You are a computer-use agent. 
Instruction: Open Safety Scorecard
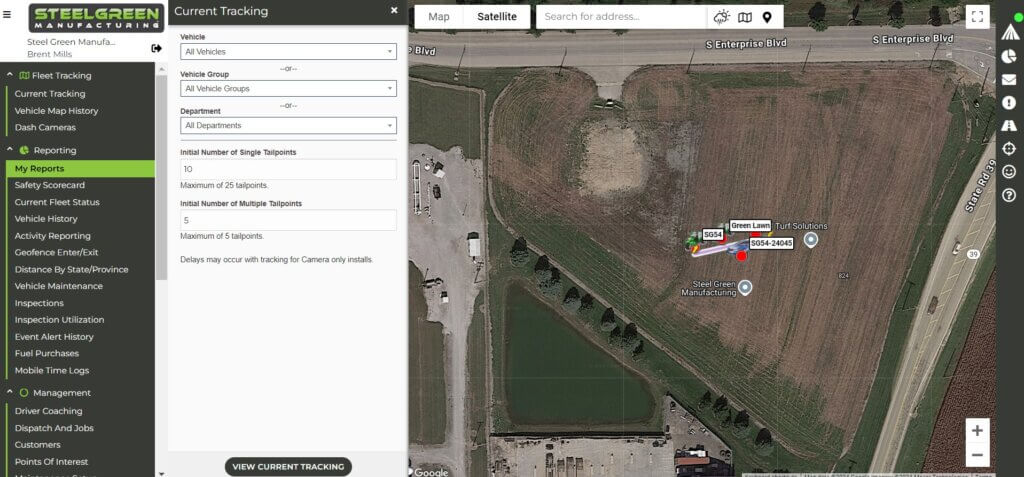[x=50, y=186]
